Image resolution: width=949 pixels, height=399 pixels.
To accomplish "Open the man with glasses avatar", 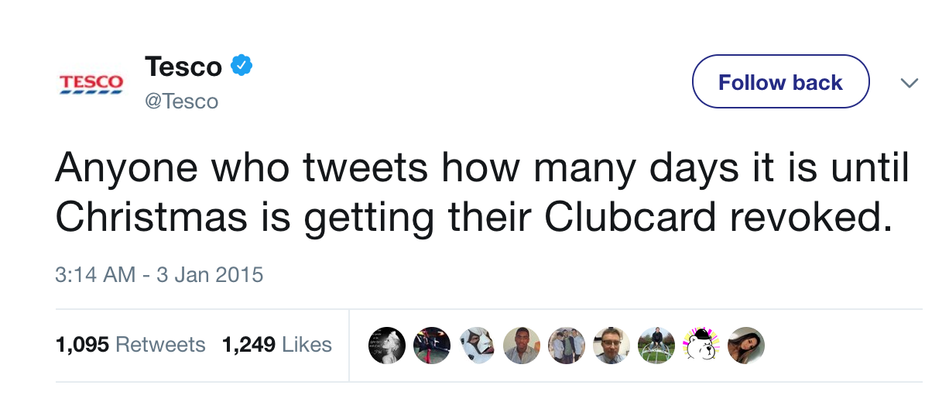I will pos(611,346).
